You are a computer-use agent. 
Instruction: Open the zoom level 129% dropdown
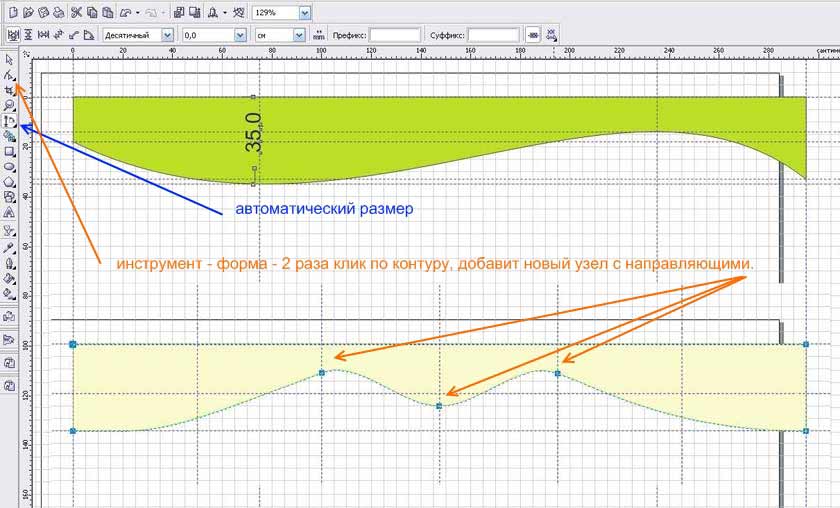coord(304,13)
